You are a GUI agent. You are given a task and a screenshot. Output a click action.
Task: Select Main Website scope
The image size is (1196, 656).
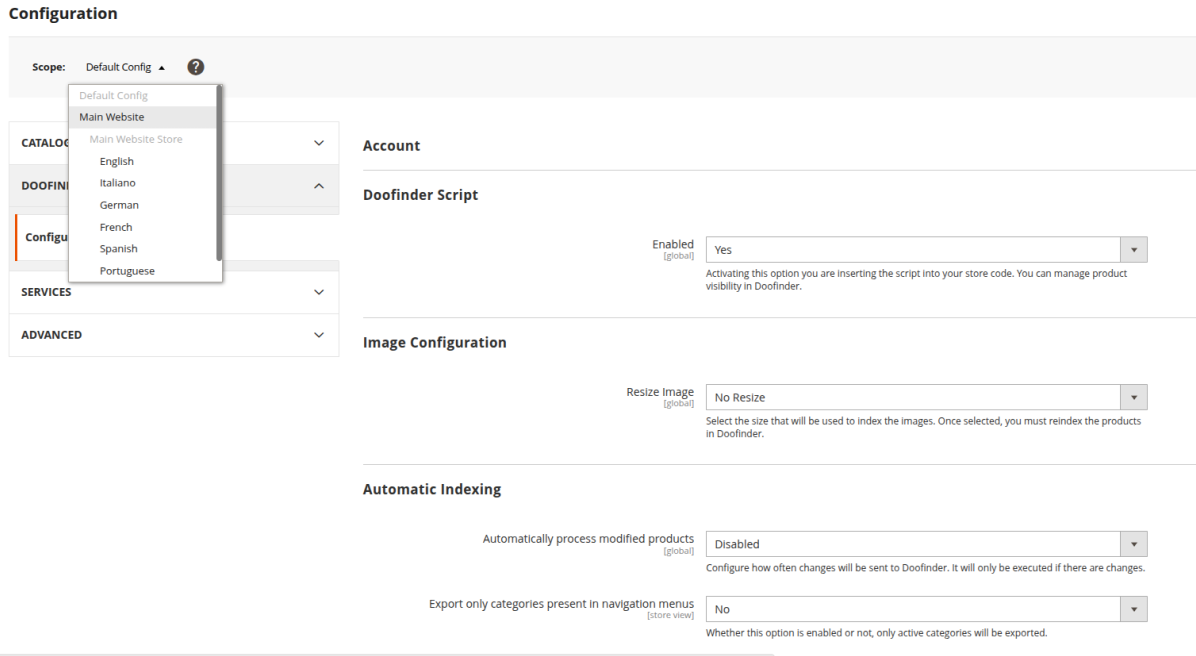click(x=143, y=117)
